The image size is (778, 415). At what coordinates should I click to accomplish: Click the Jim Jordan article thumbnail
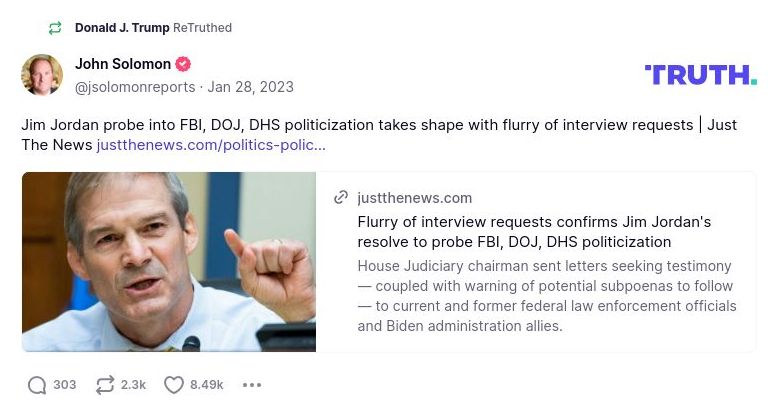169,262
